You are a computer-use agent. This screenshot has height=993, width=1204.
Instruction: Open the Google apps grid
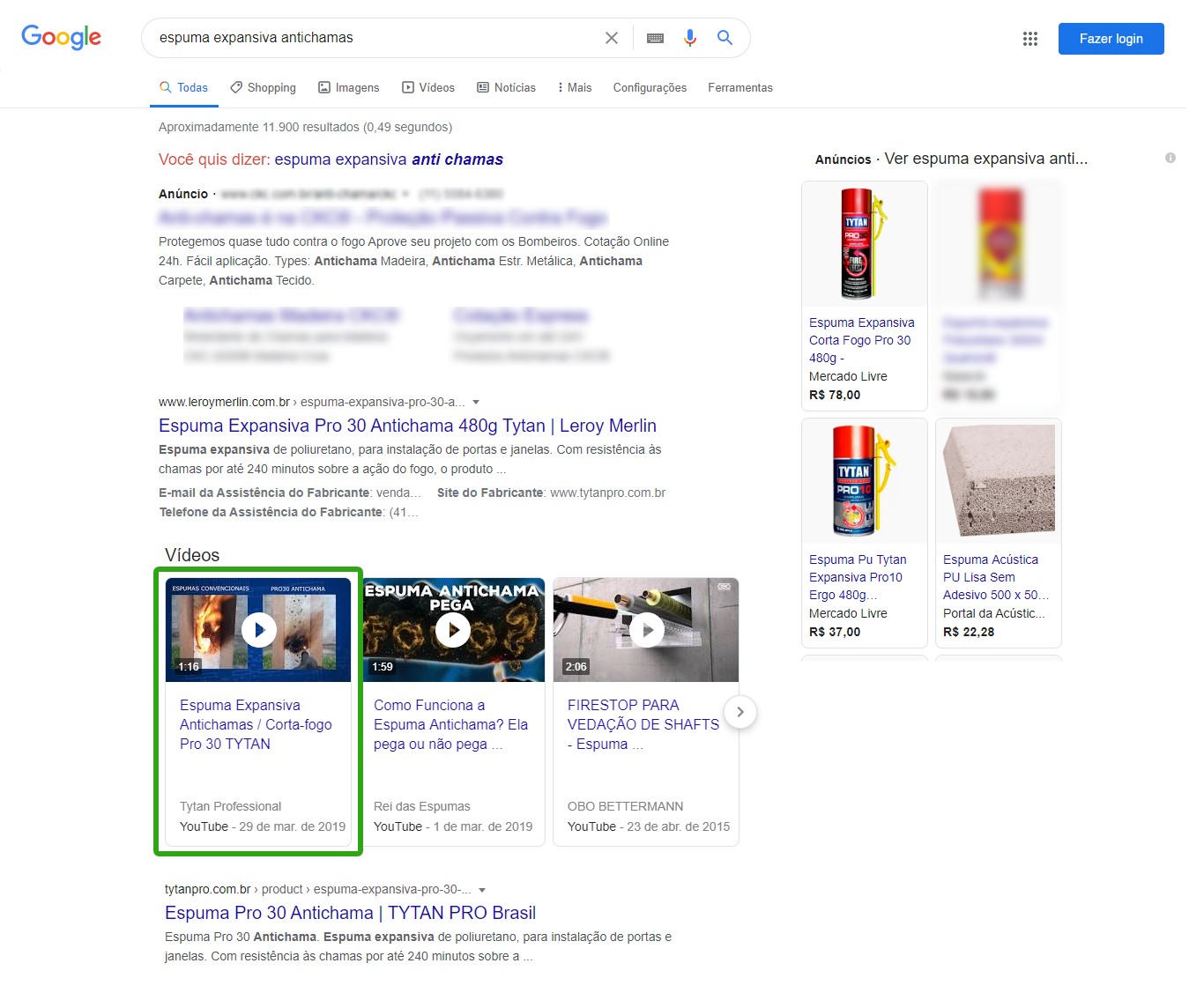coord(1030,39)
